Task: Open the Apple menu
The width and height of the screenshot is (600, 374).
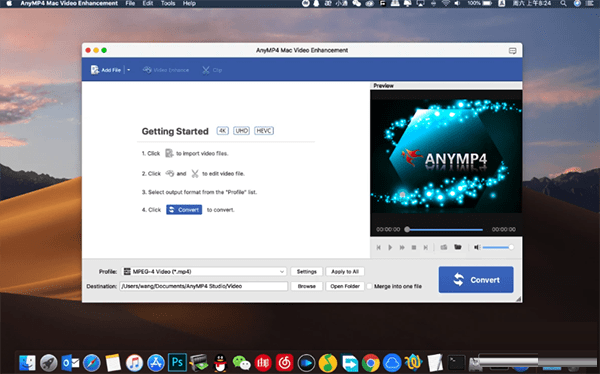Action: 9,3
